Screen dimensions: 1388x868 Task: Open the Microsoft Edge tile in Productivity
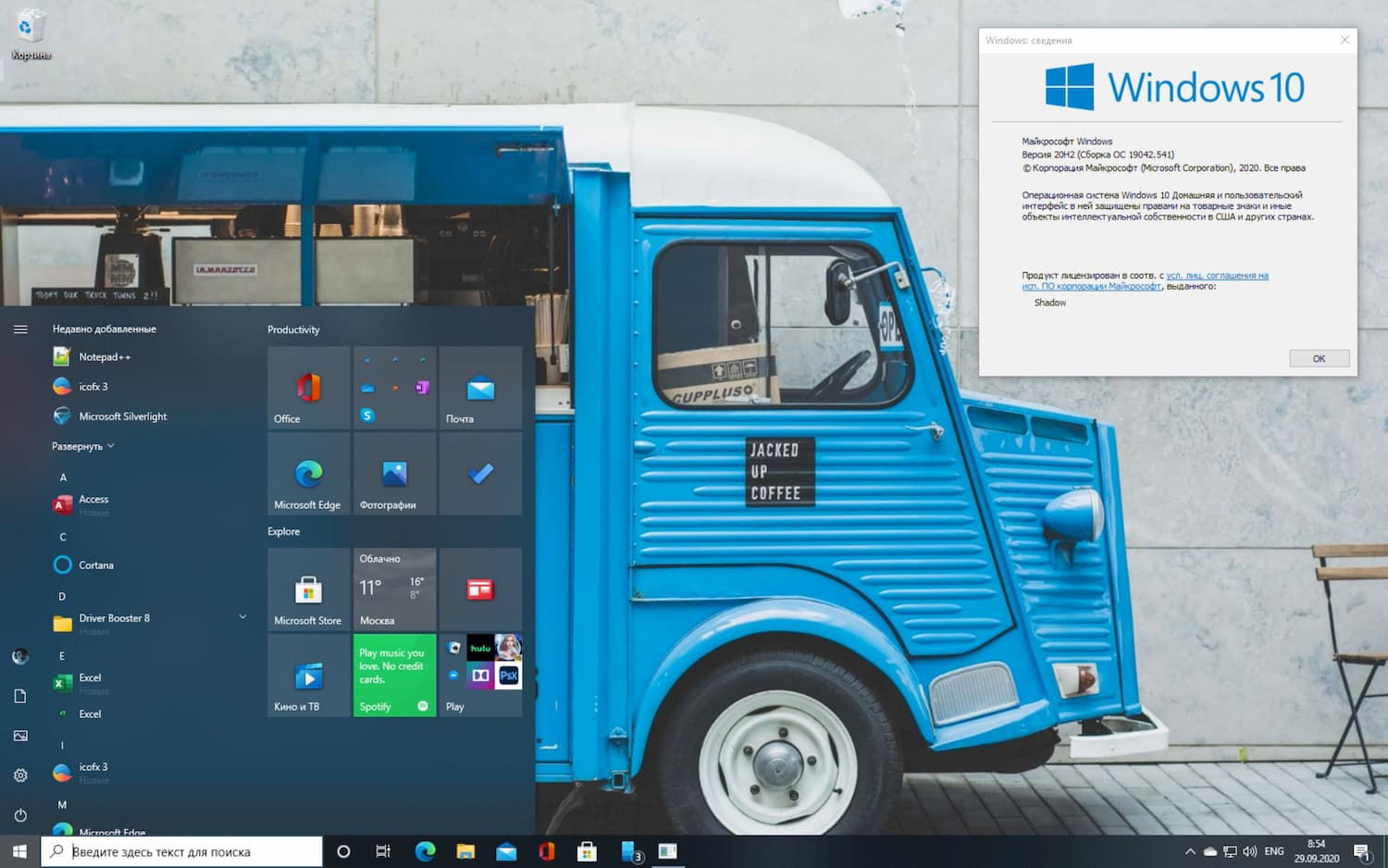click(309, 474)
